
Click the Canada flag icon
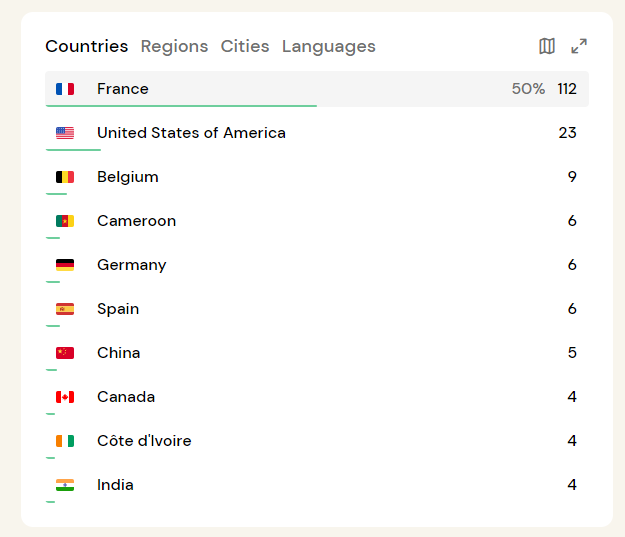65,397
